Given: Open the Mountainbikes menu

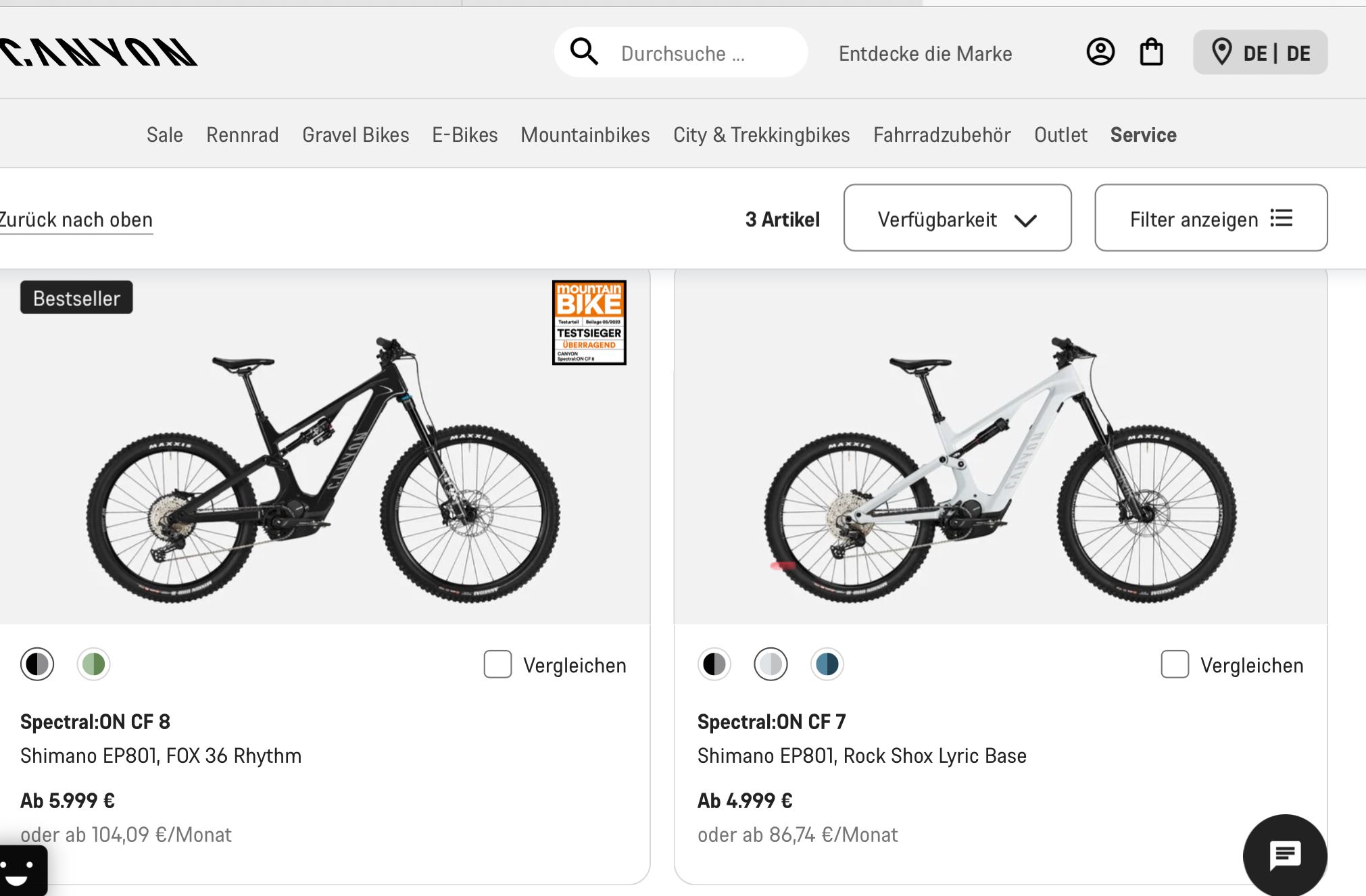Looking at the screenshot, I should point(585,134).
